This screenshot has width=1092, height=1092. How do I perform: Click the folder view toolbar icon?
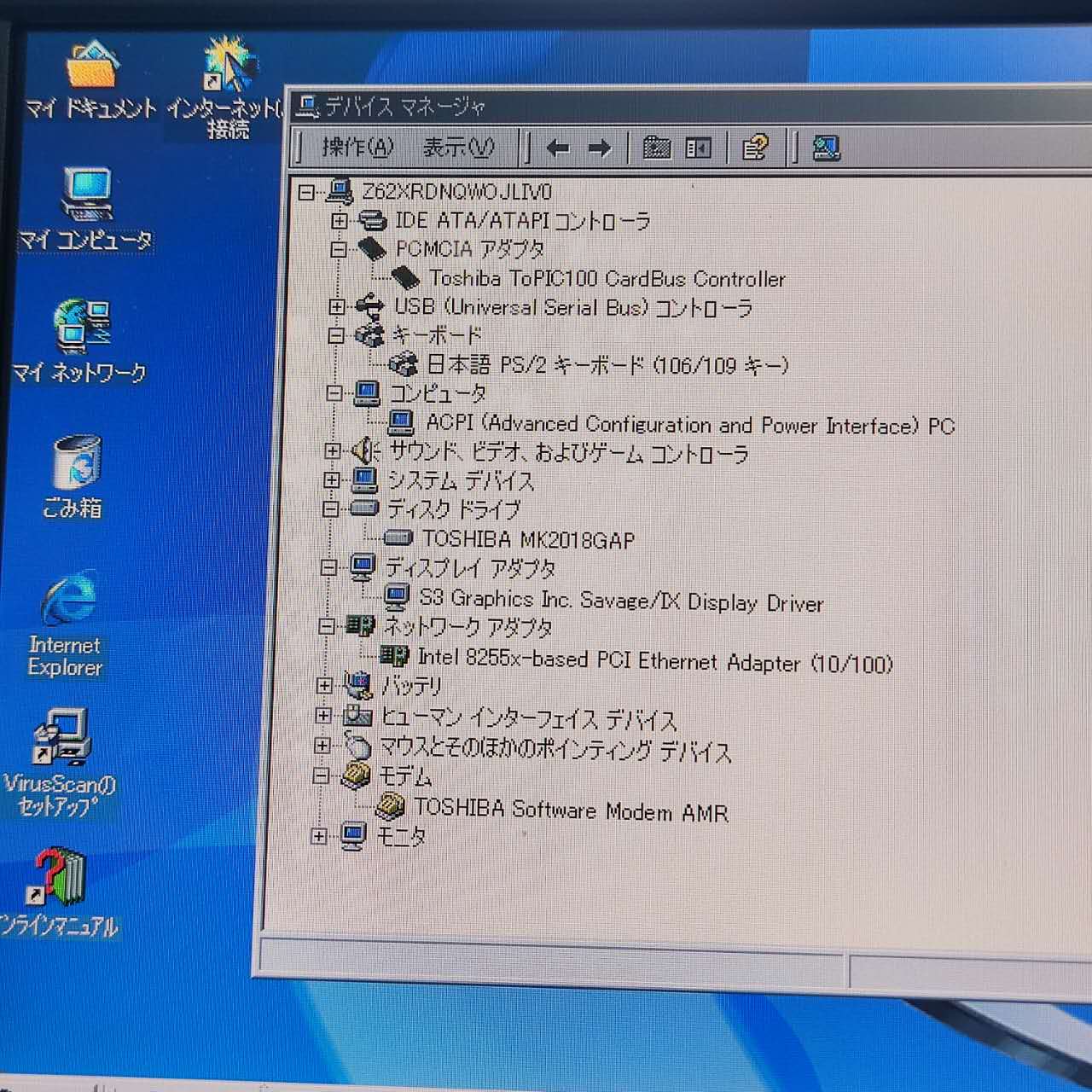coord(656,148)
